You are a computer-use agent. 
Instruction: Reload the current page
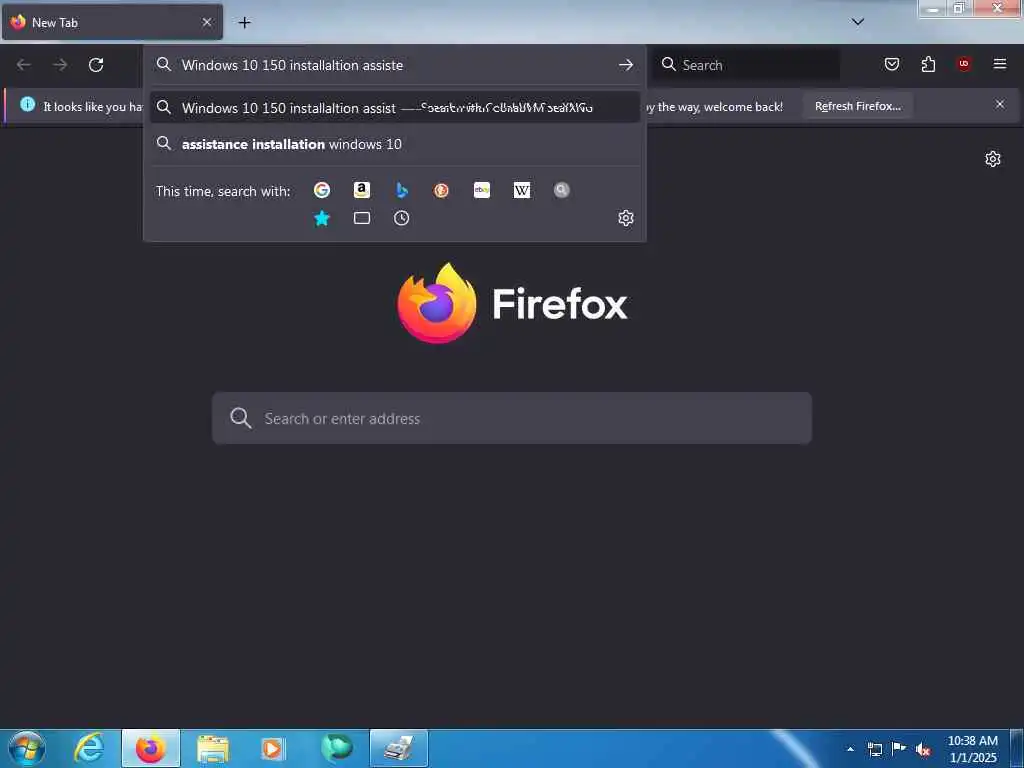tap(96, 65)
